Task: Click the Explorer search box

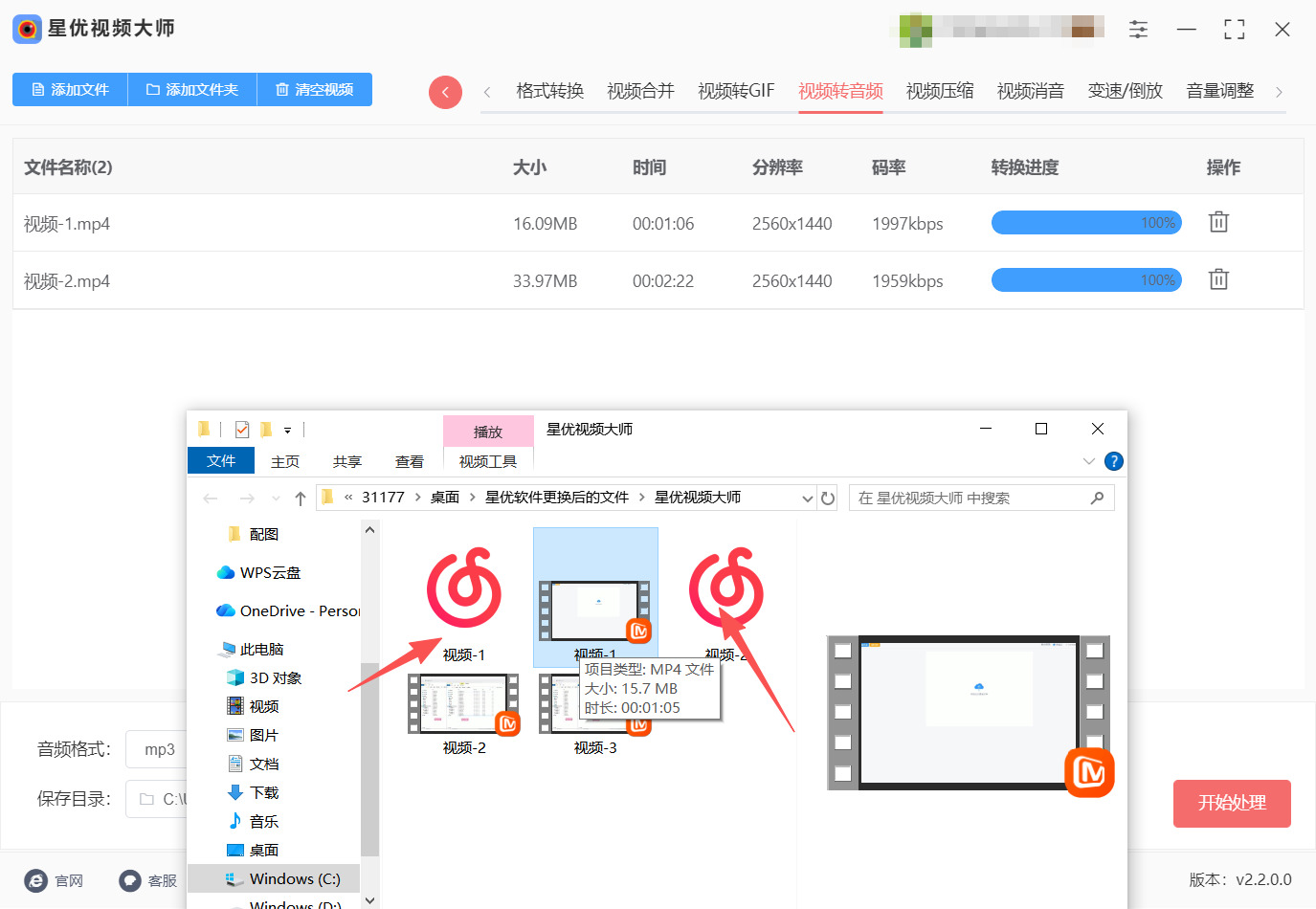Action: click(982, 498)
